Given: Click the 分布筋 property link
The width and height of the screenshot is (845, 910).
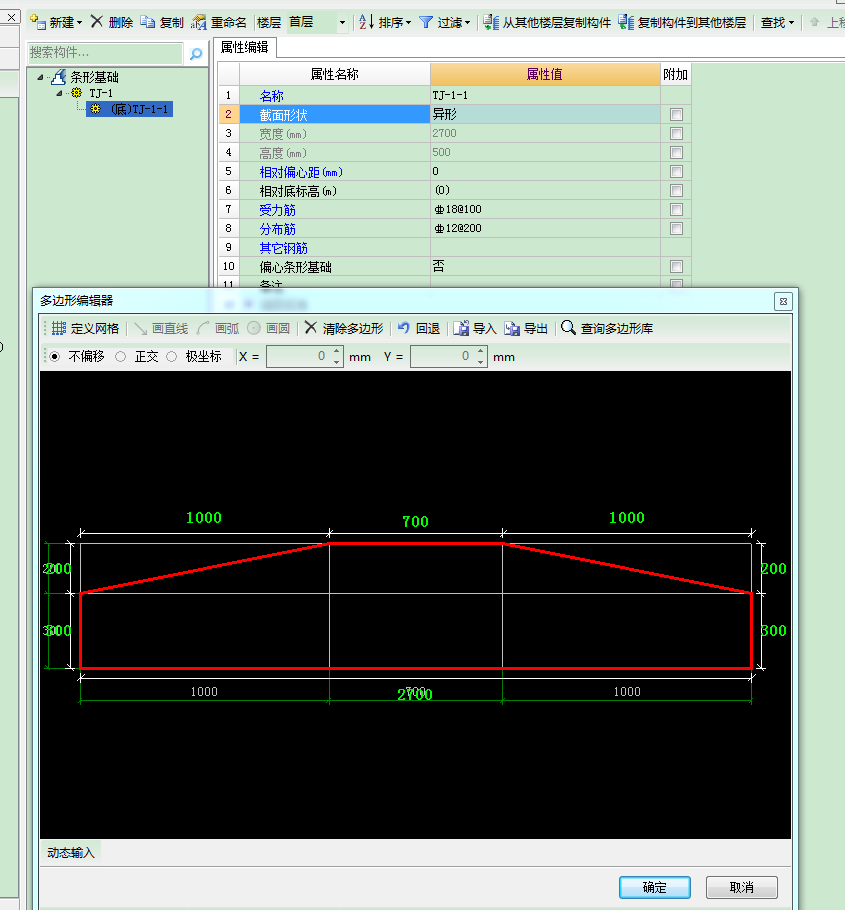Looking at the screenshot, I should [277, 229].
